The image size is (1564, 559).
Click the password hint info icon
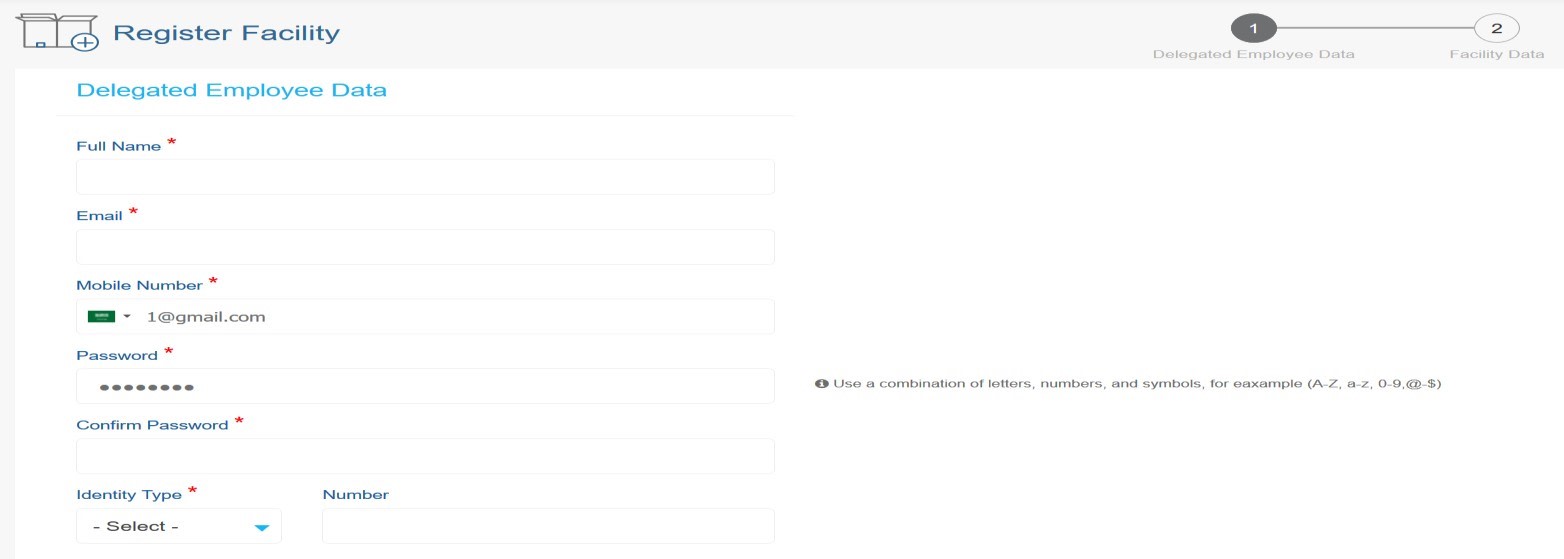(x=822, y=384)
